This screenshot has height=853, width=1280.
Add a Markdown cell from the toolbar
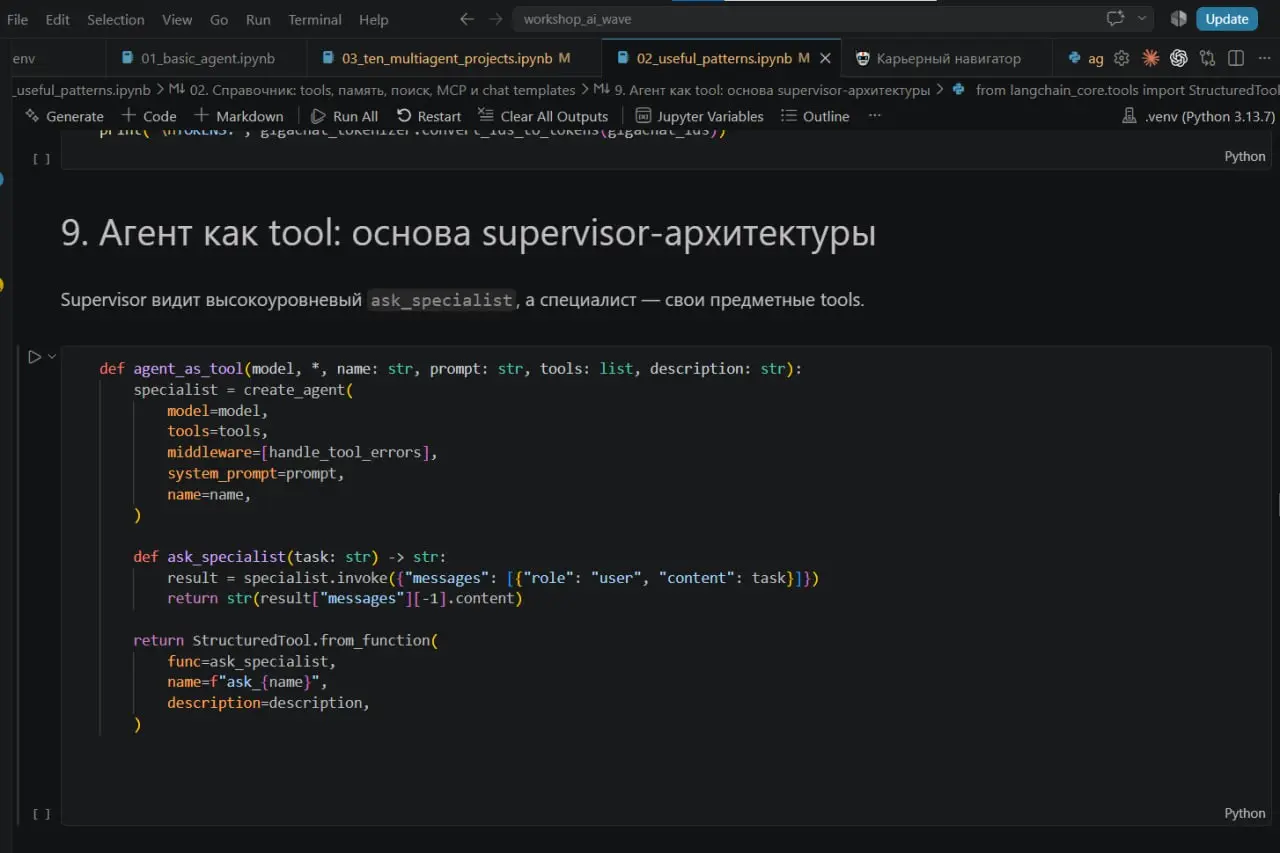click(x=239, y=116)
